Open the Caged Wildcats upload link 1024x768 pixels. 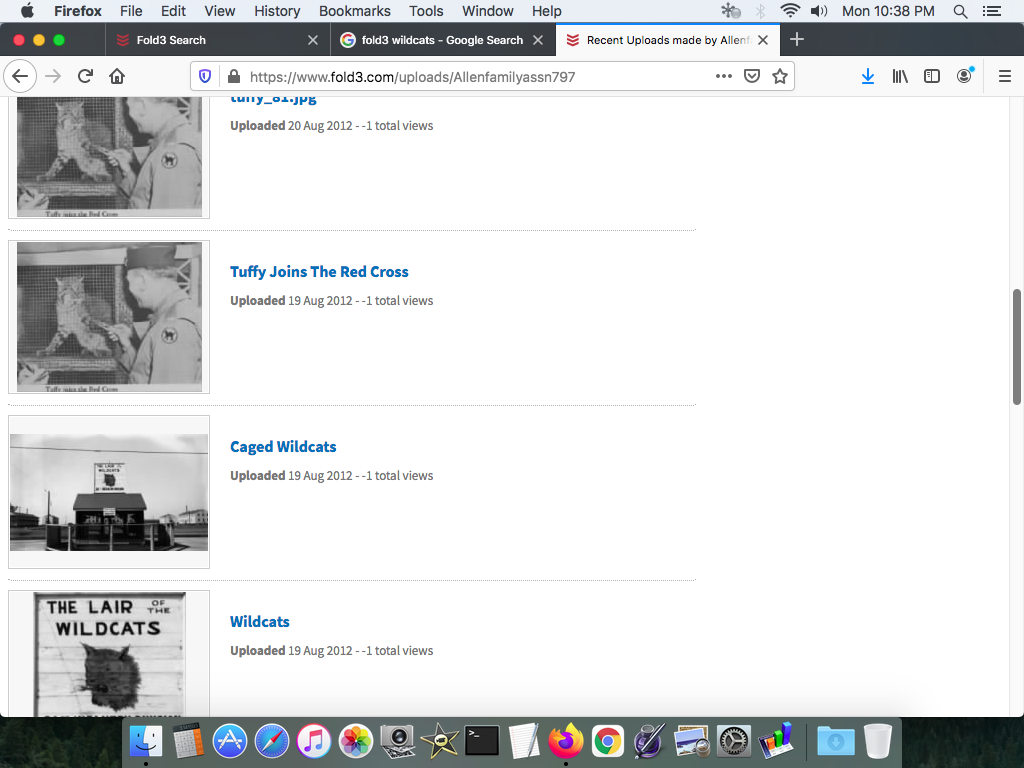coord(283,447)
